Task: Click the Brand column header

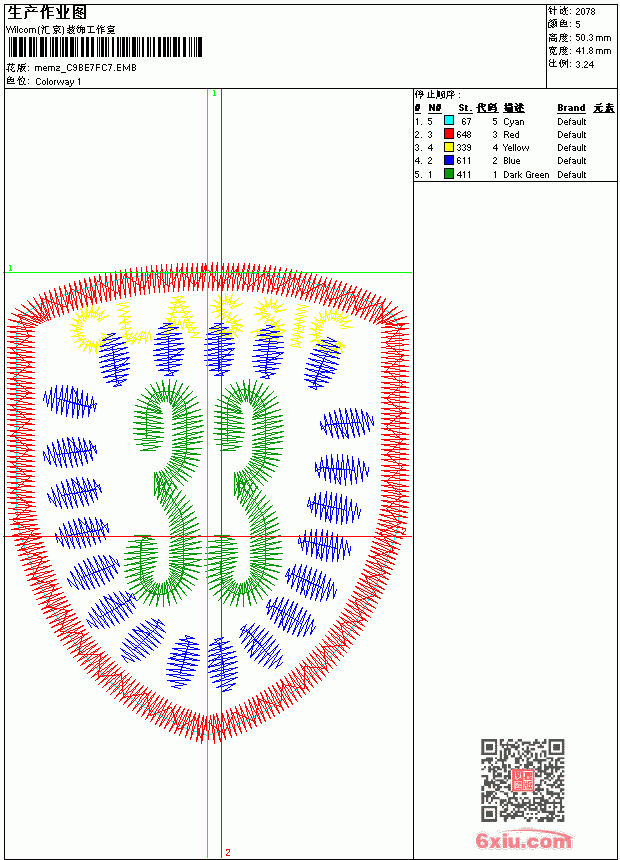Action: point(571,108)
